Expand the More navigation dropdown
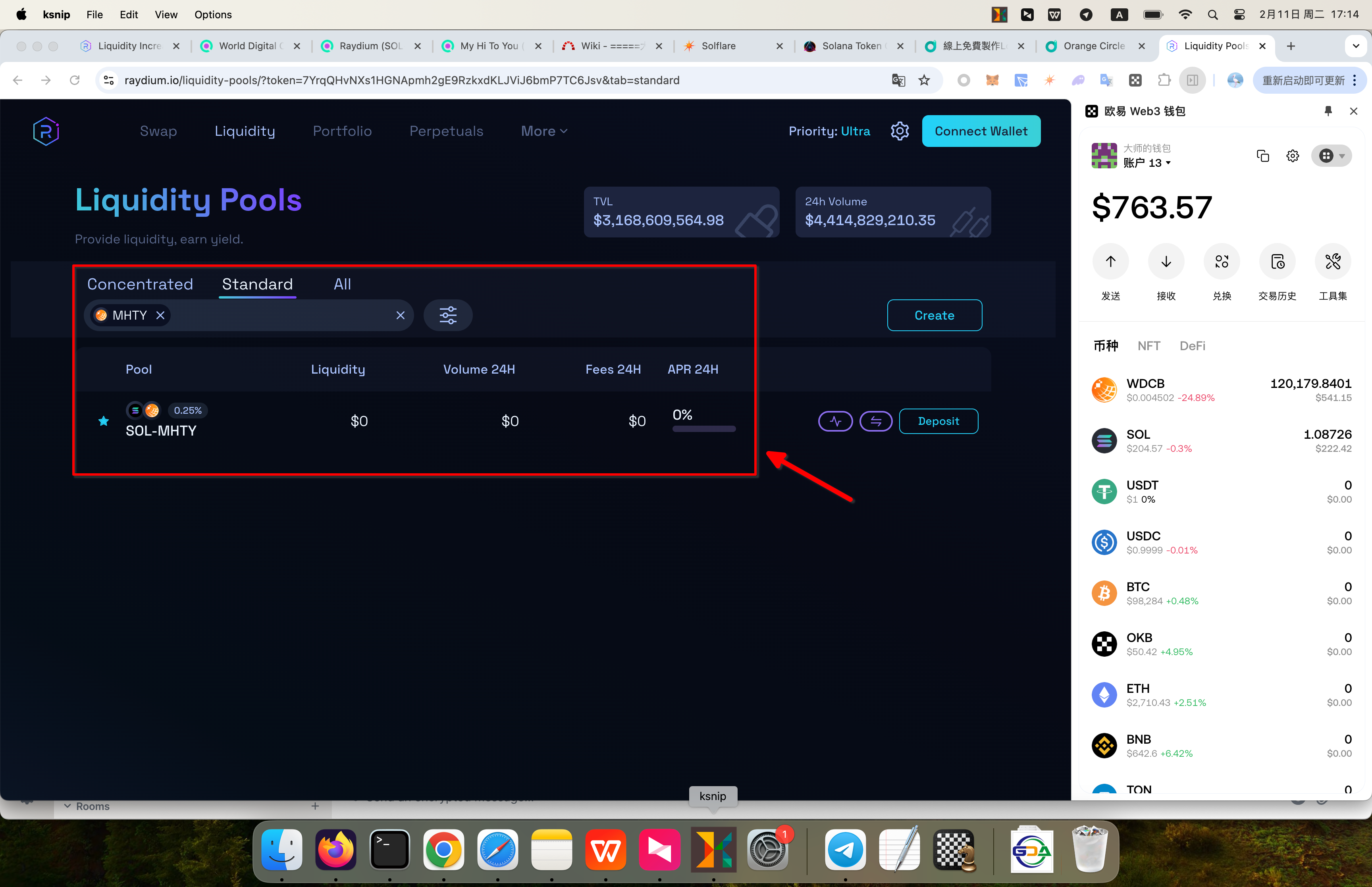This screenshot has width=1372, height=887. (x=544, y=131)
